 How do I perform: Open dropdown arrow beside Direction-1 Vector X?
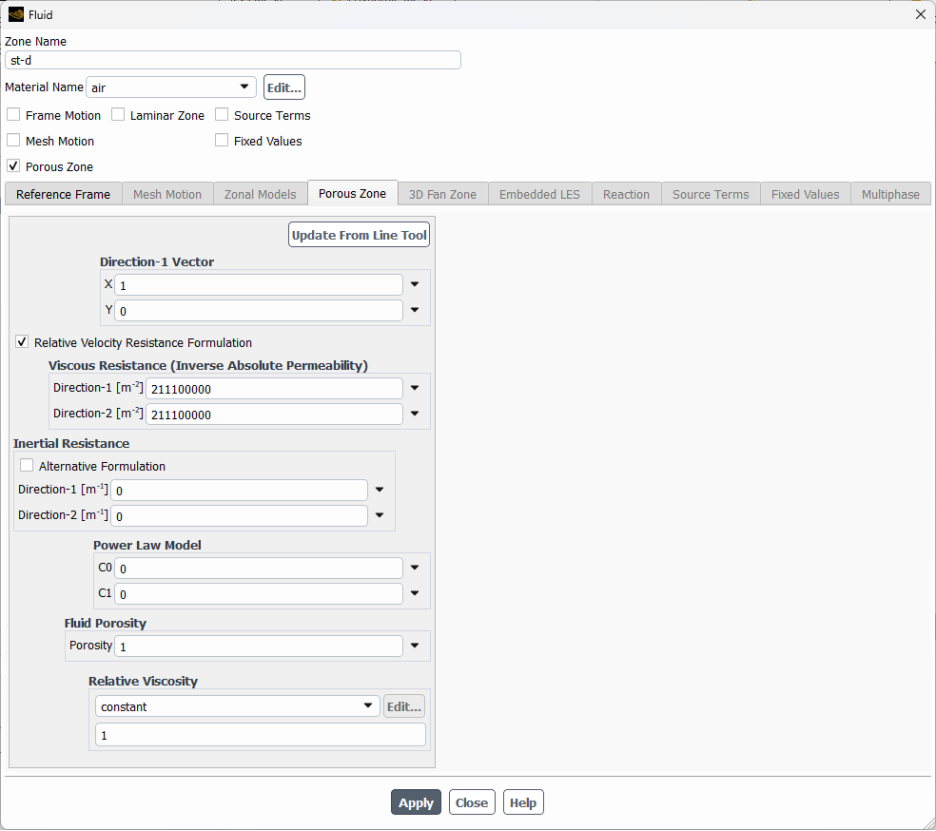[415, 285]
